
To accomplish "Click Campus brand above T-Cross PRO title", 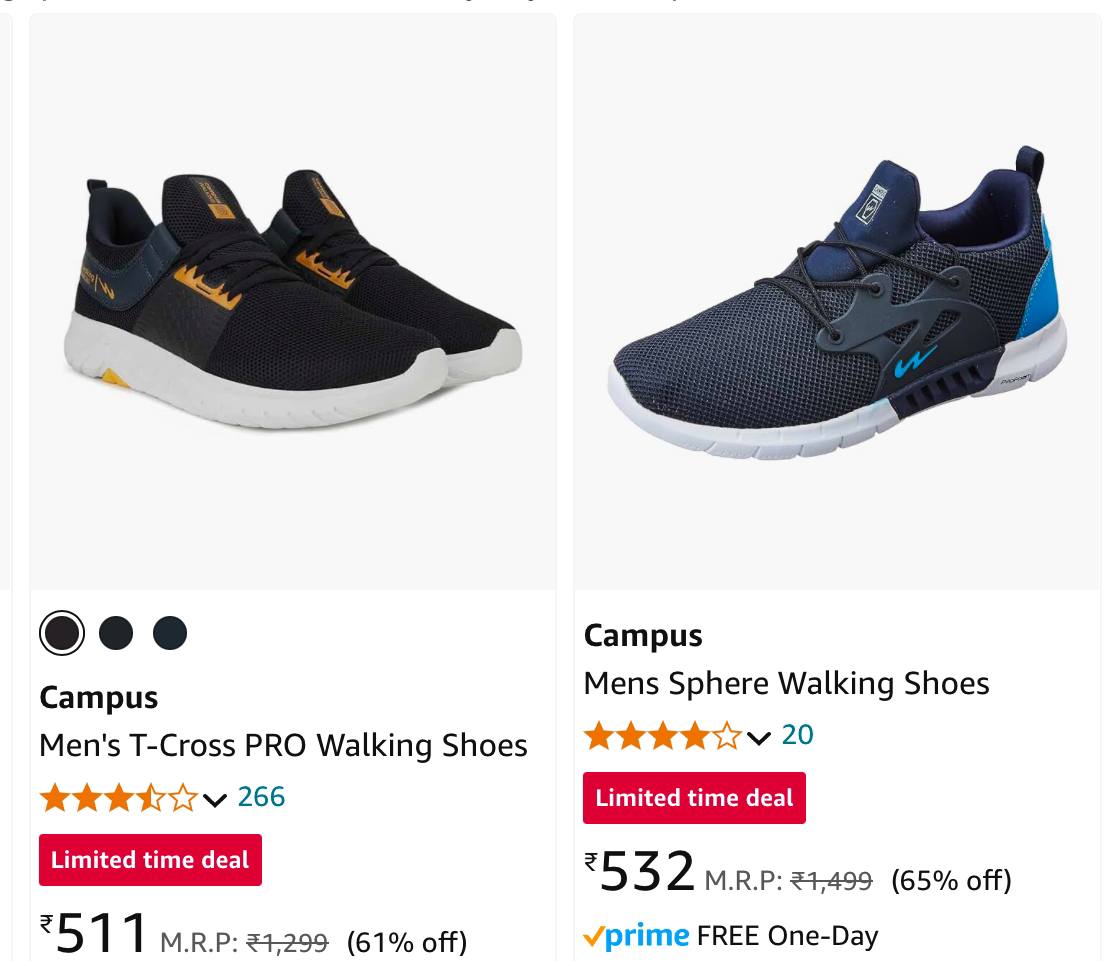I will [99, 698].
